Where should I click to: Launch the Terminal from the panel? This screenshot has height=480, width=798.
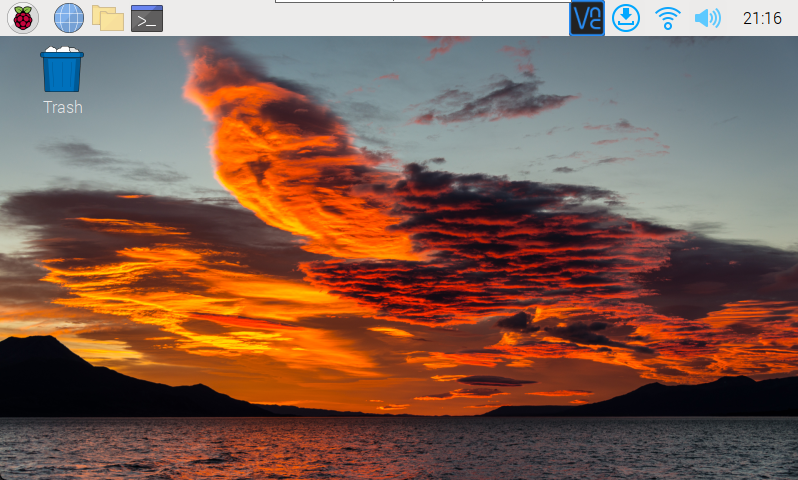click(x=147, y=19)
